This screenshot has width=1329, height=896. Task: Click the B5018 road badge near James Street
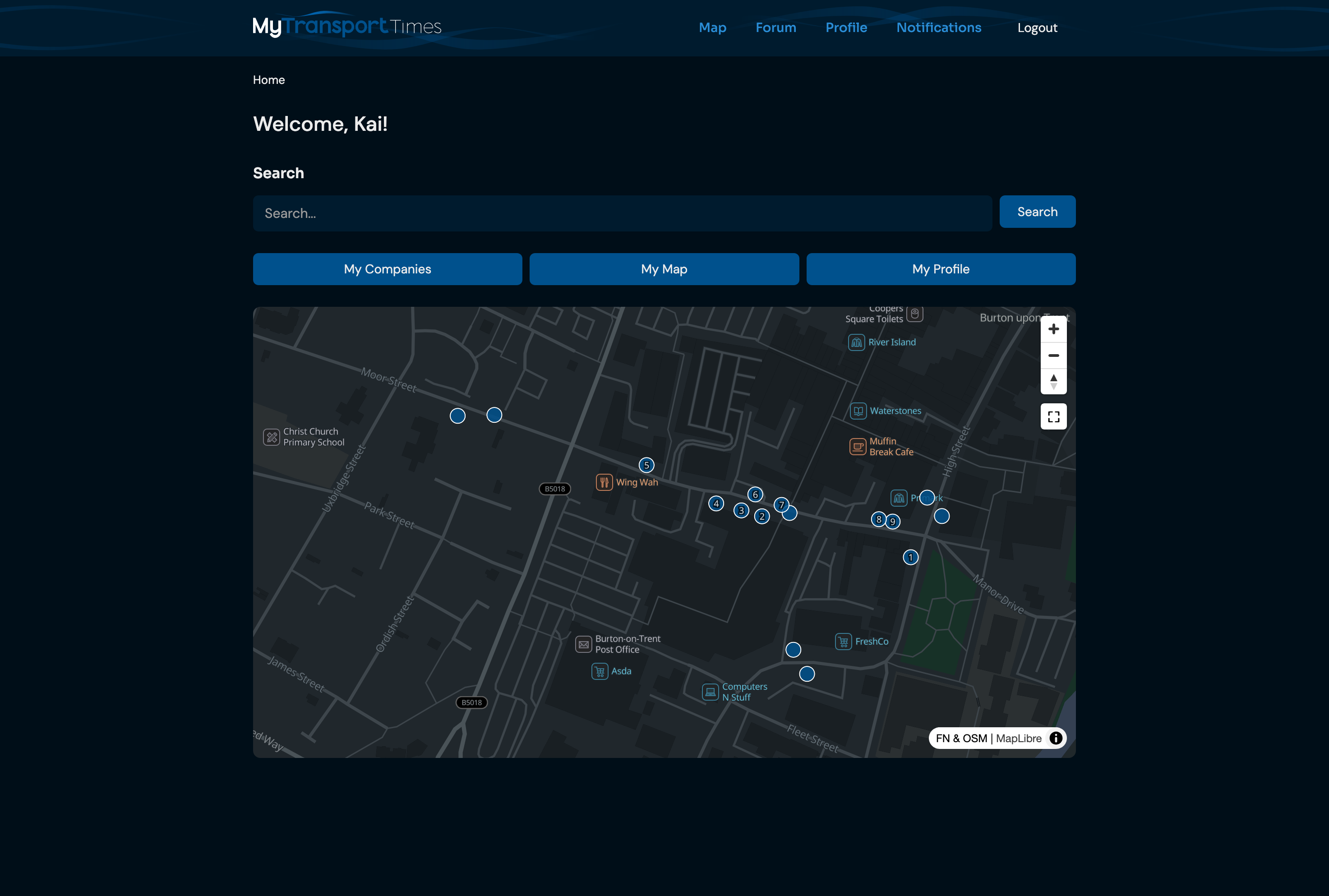tap(471, 702)
